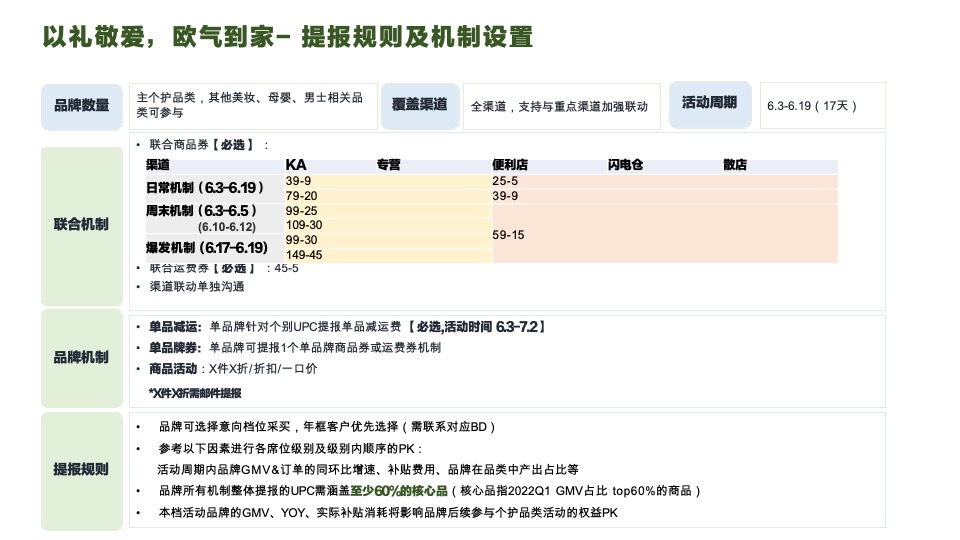Click table header 散店
Image resolution: width=960 pixels, height=540 pixels.
pos(735,165)
